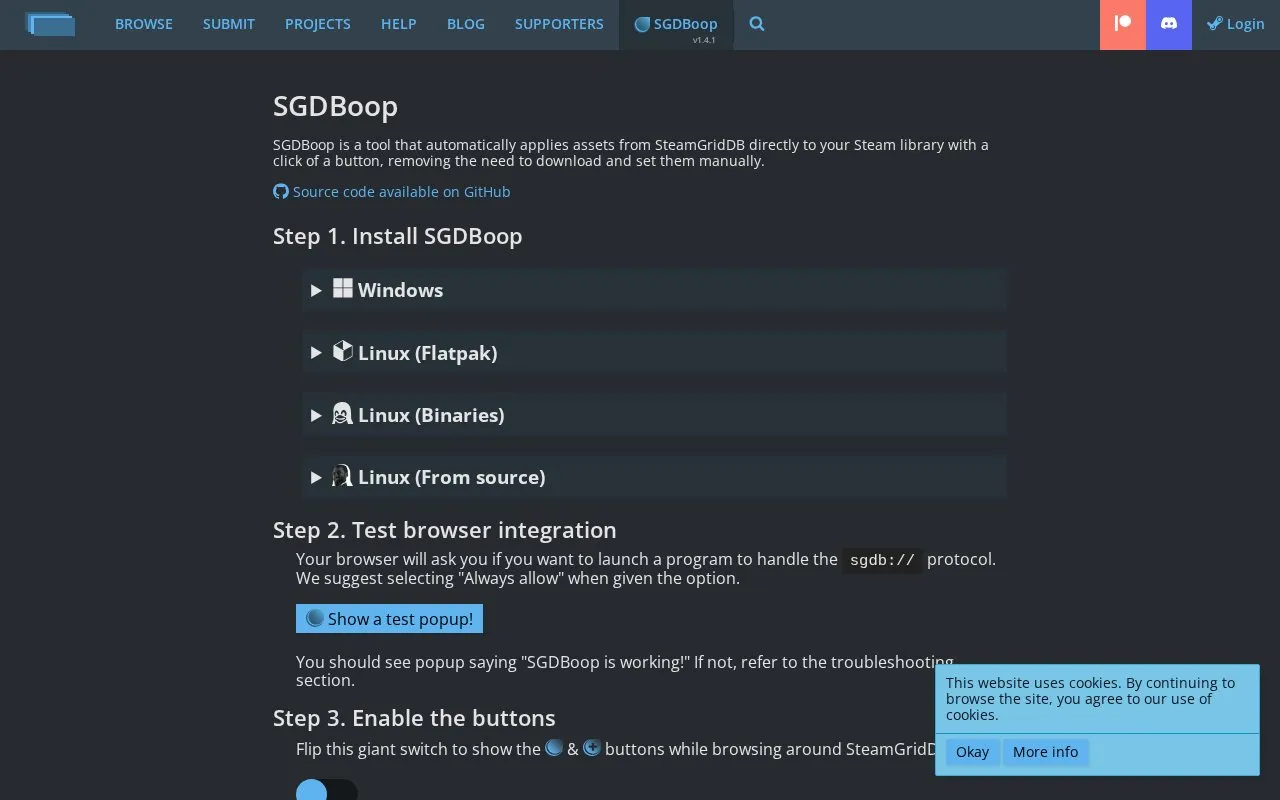Viewport: 1280px width, 800px height.
Task: Expand the Windows install section
Action: tap(654, 290)
